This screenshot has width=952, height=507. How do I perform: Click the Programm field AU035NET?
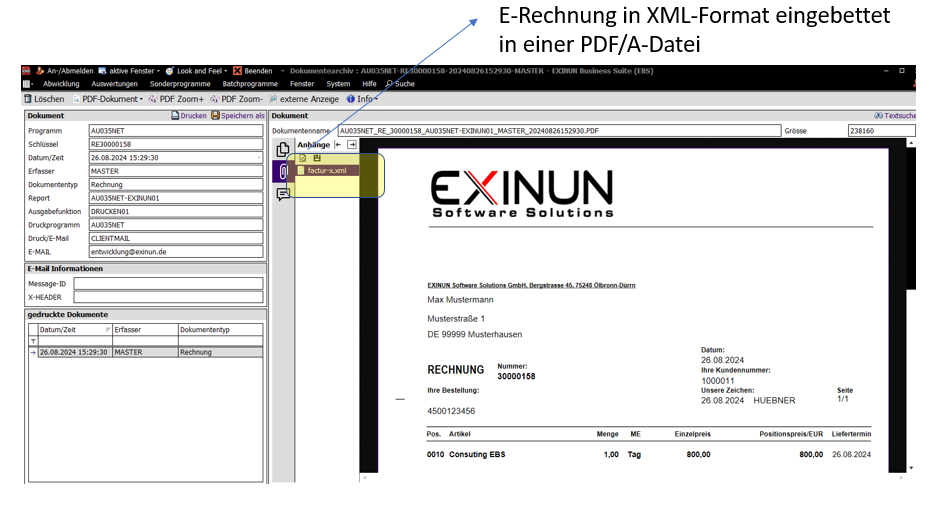pyautogui.click(x=176, y=131)
